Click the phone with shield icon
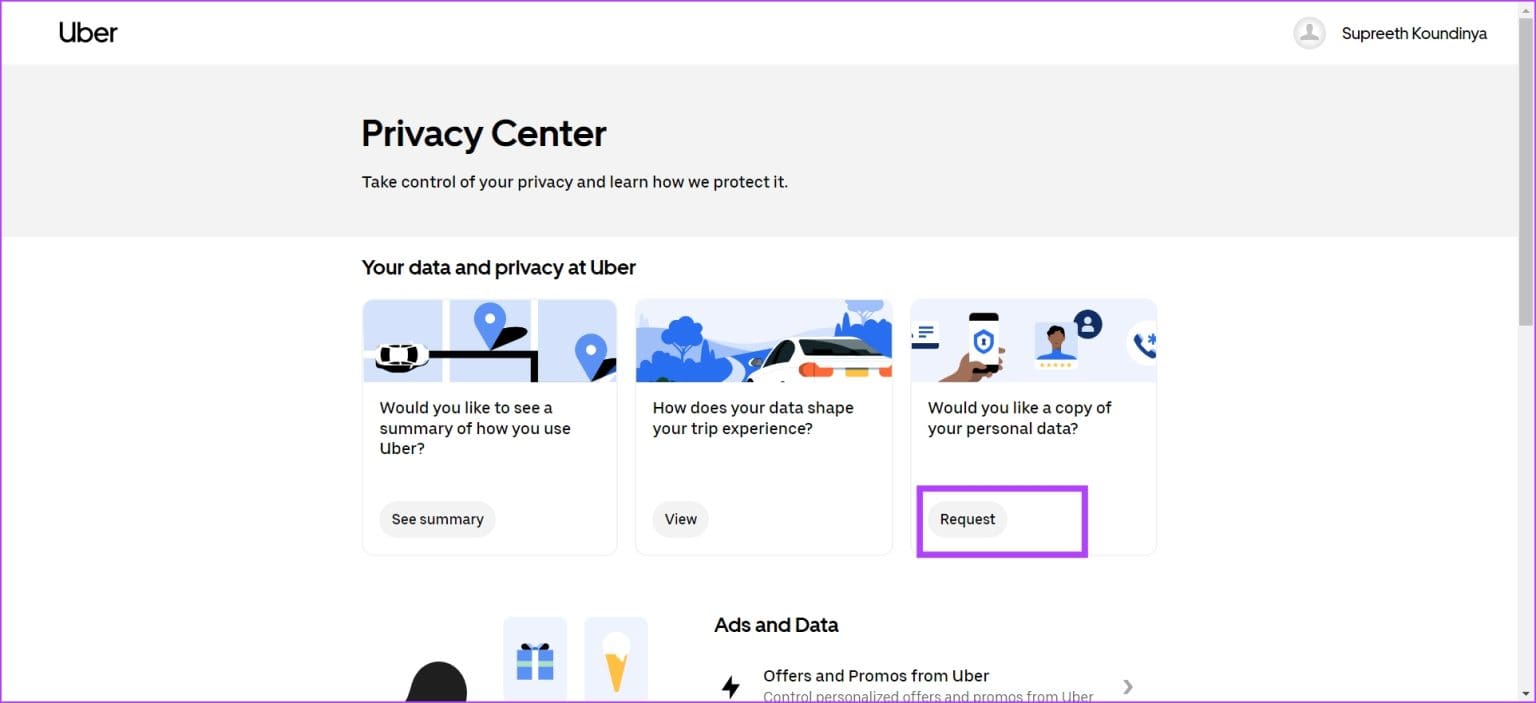1536x703 pixels. pos(983,342)
